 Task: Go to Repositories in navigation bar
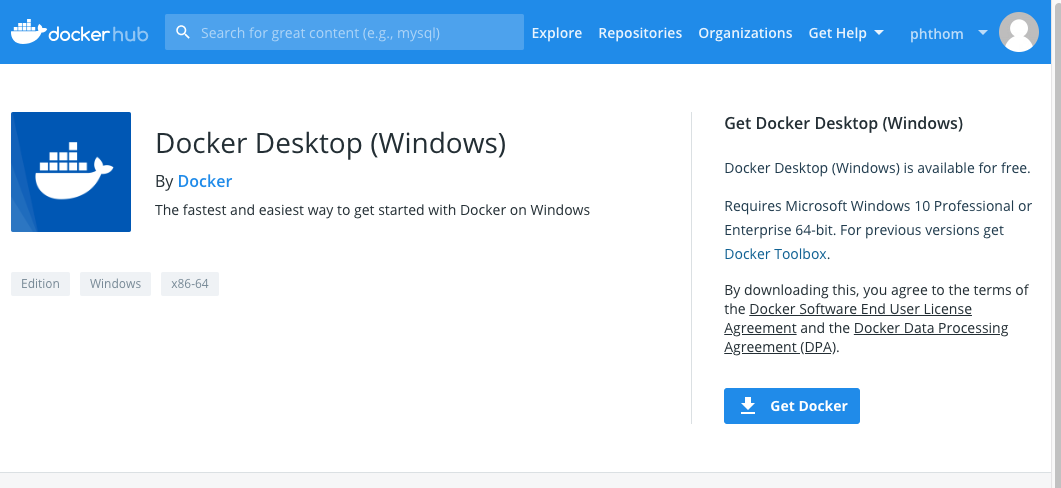pos(640,33)
